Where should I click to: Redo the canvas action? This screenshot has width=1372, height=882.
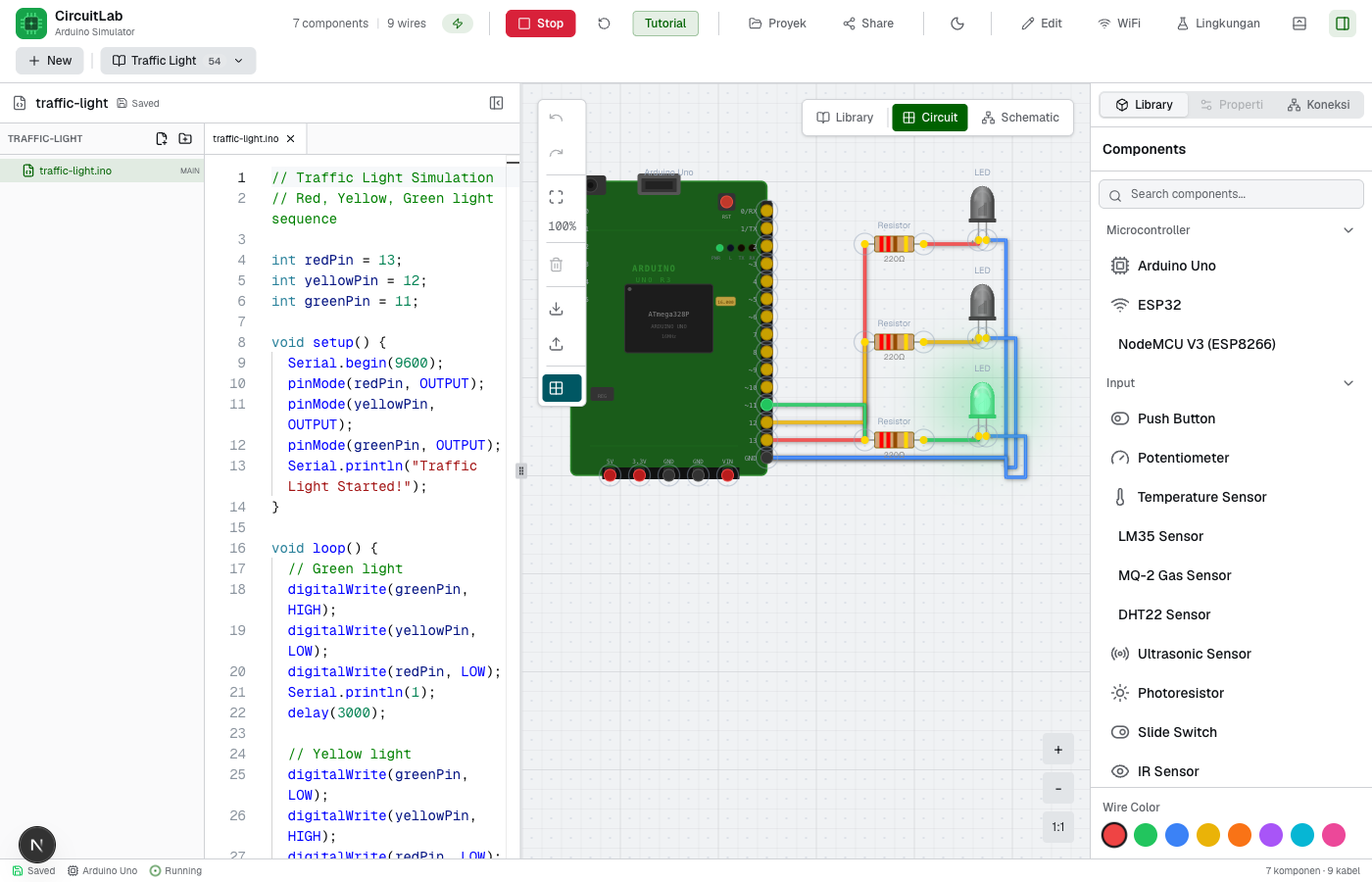pyautogui.click(x=556, y=153)
